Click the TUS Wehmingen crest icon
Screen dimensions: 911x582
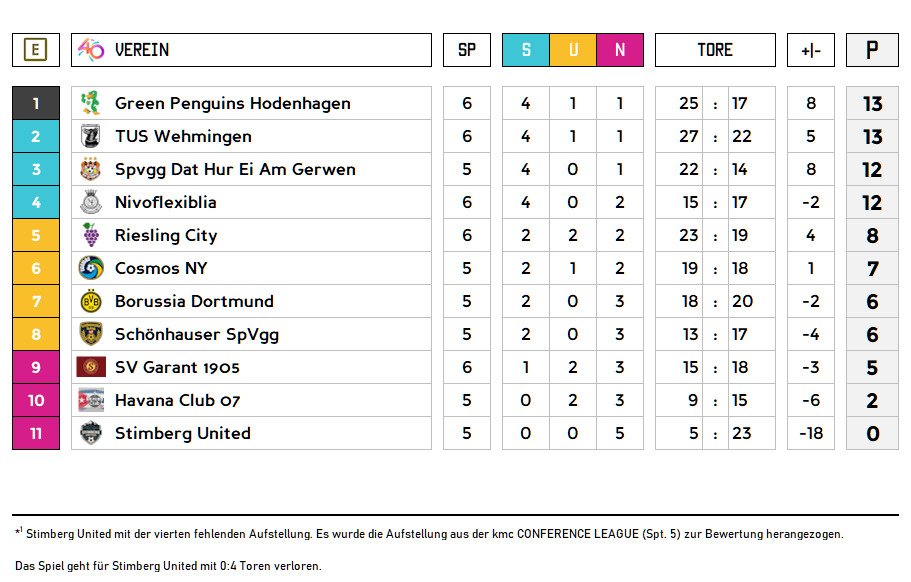91,136
